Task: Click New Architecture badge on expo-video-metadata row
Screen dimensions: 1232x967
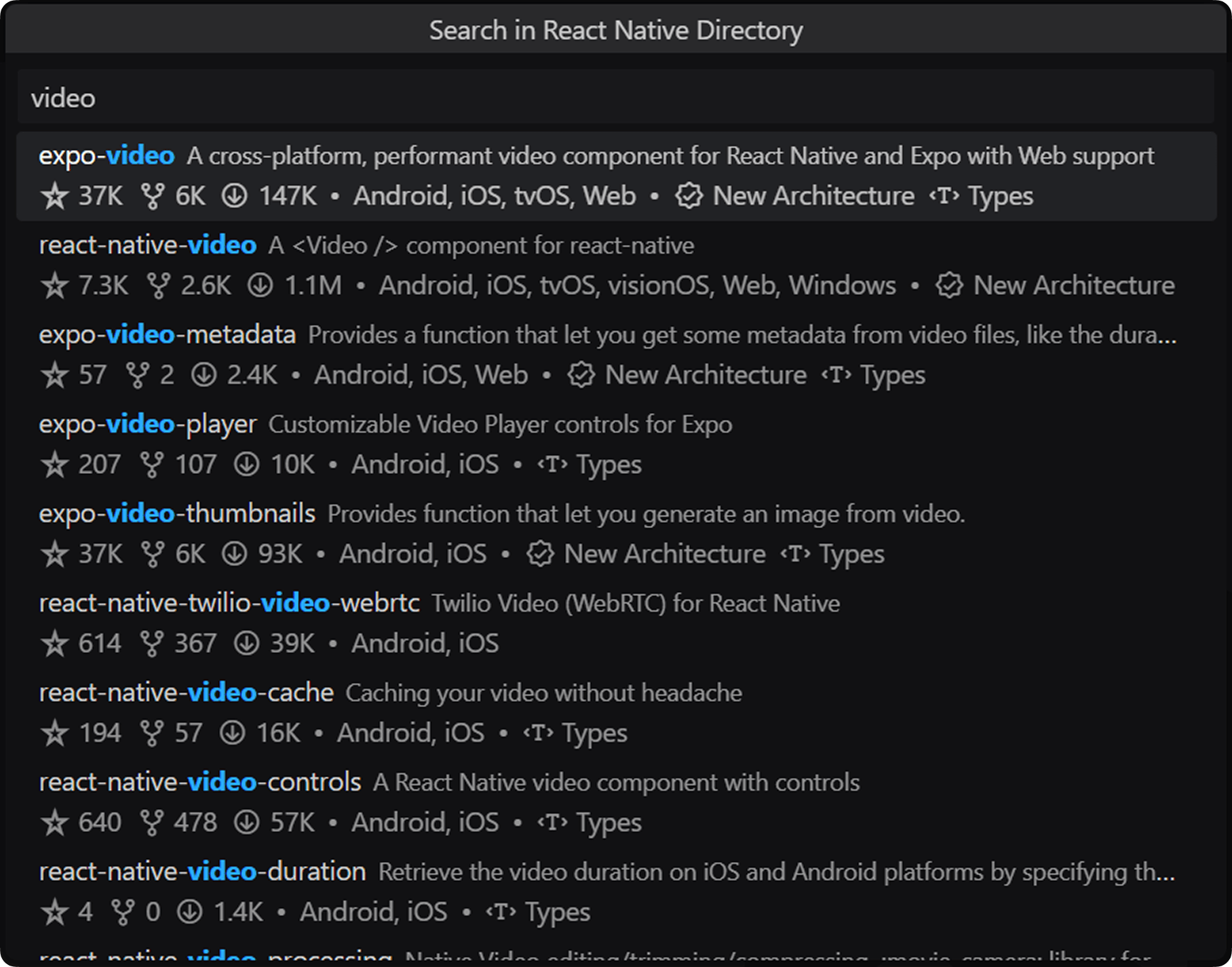Action: [x=581, y=375]
